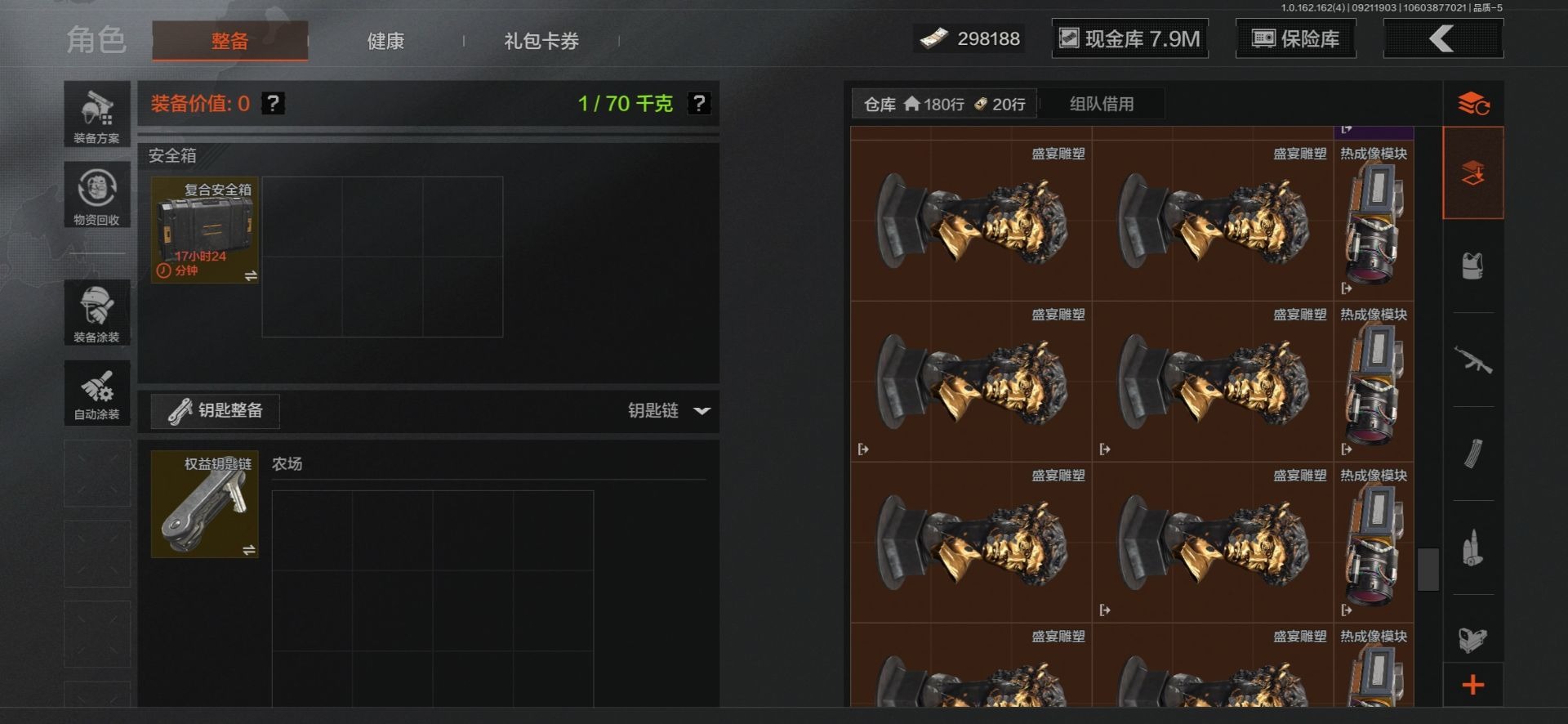
Task: Swap the 复合安全箱 secure container
Action: click(x=251, y=276)
